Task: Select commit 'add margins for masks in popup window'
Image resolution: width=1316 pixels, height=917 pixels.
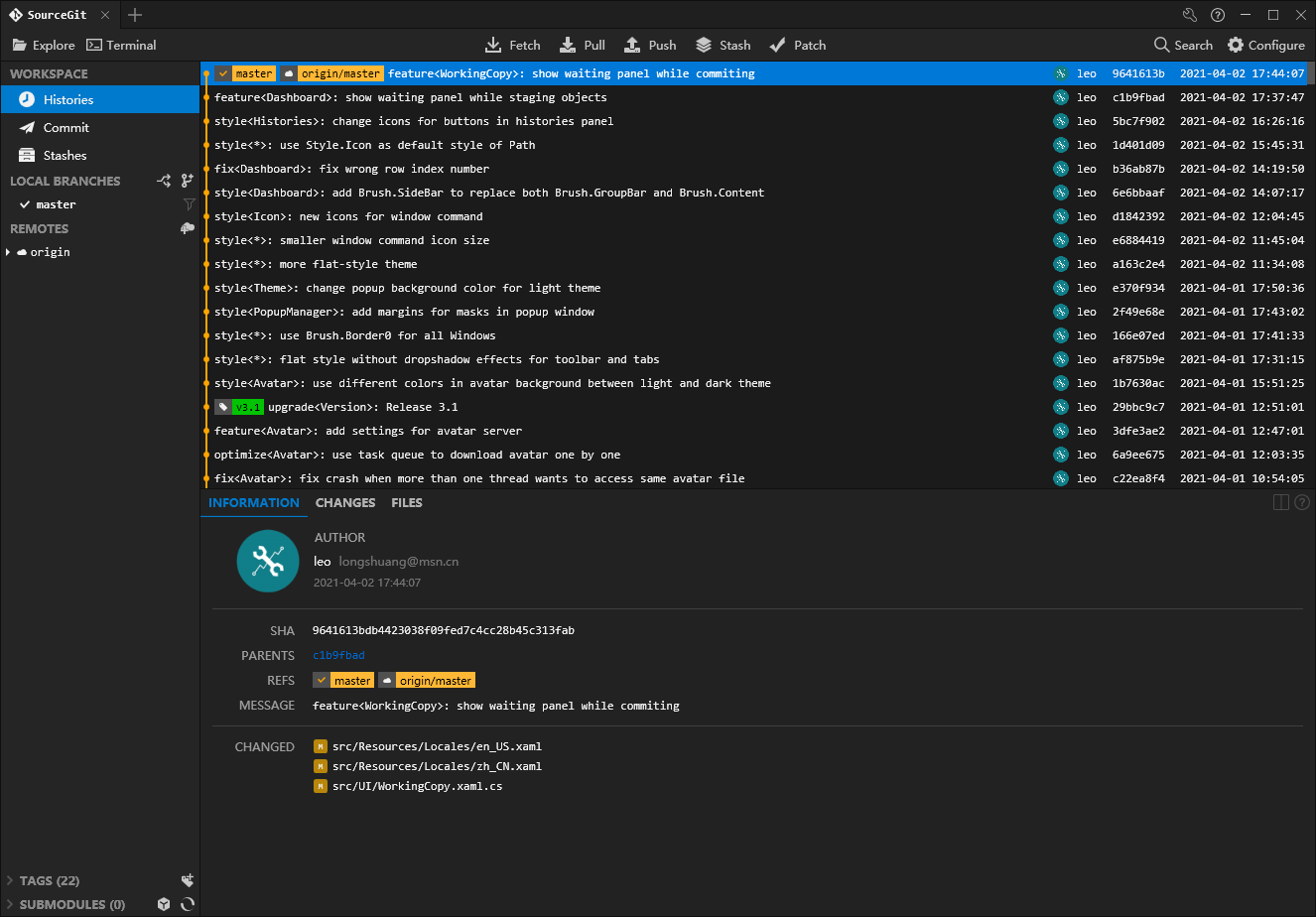Action: (x=756, y=312)
